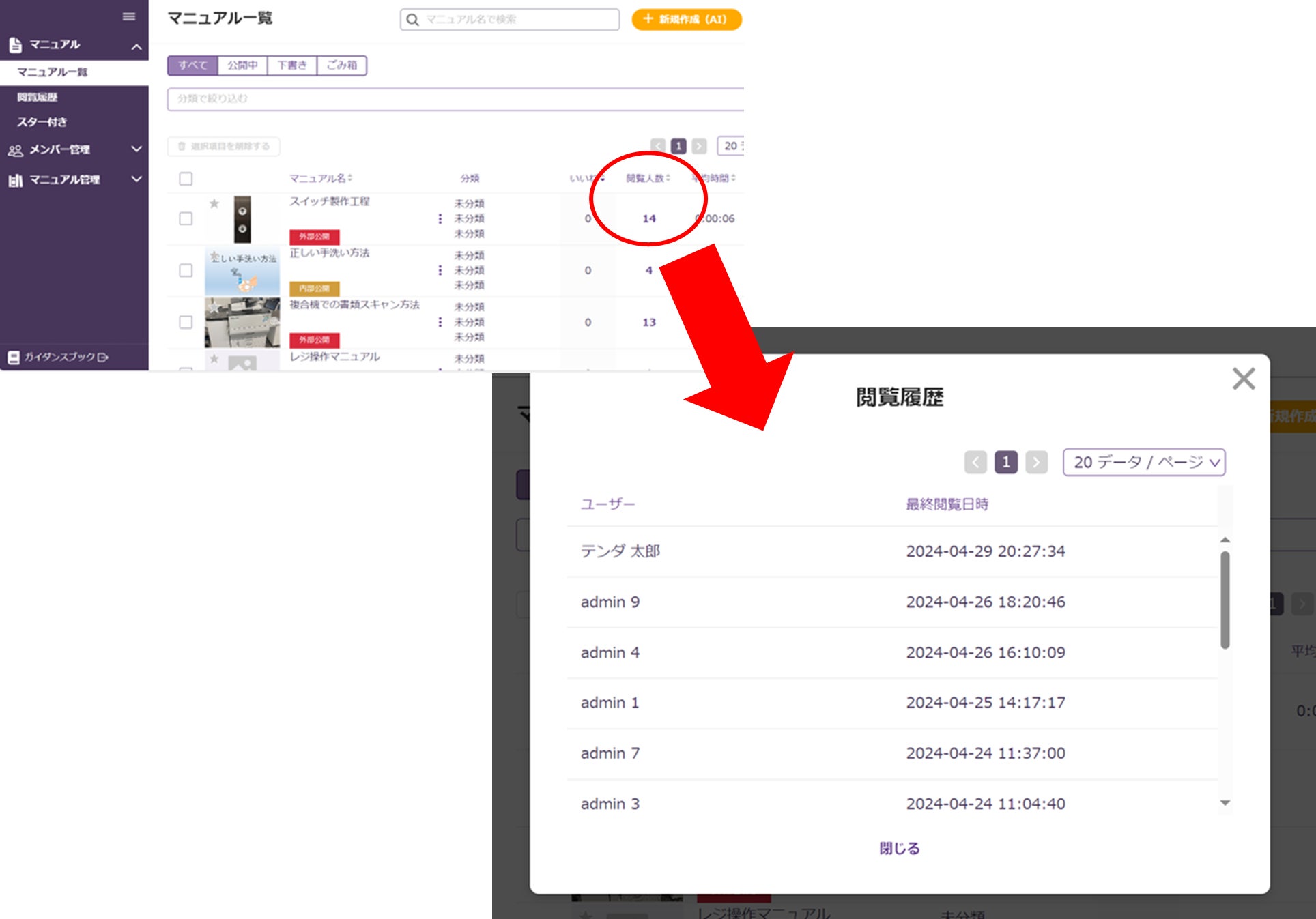The image size is (1316, 919).
Task: Open three-dot menu for スイッチ製作工程
Action: tap(440, 219)
